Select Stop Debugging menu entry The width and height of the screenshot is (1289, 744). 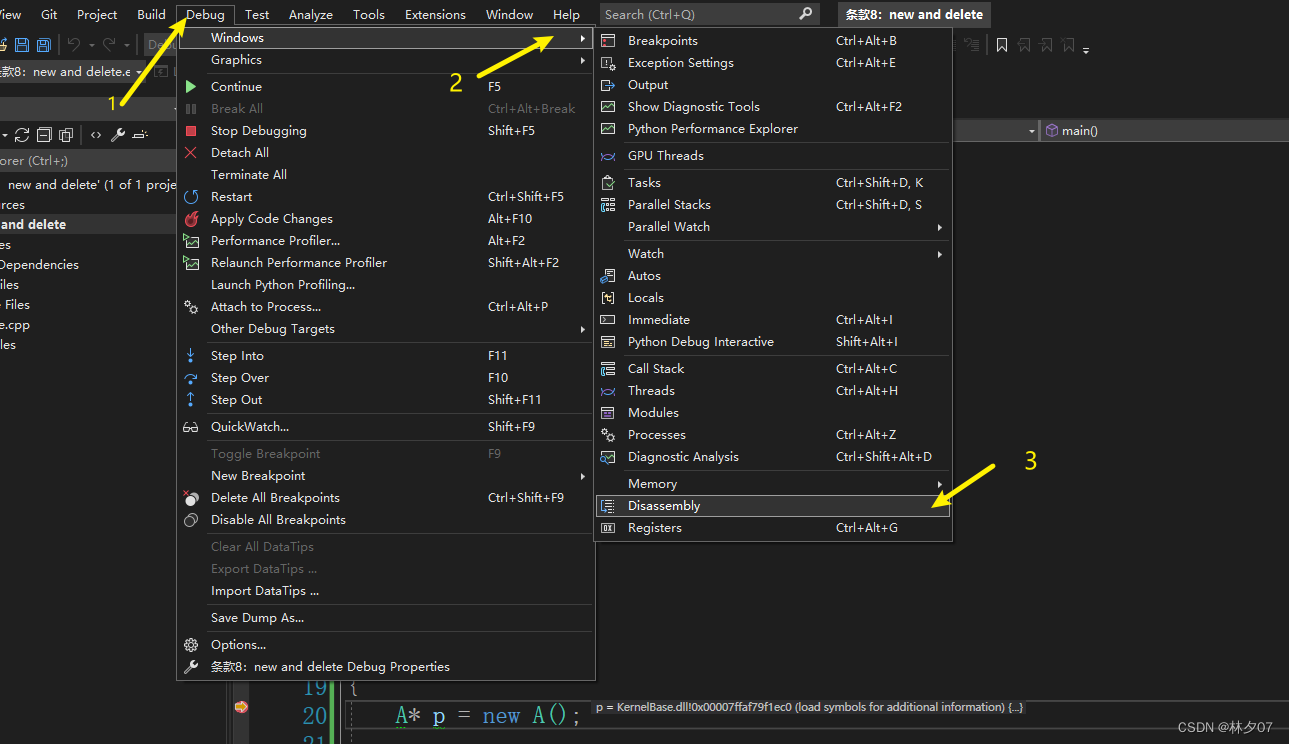click(x=386, y=131)
